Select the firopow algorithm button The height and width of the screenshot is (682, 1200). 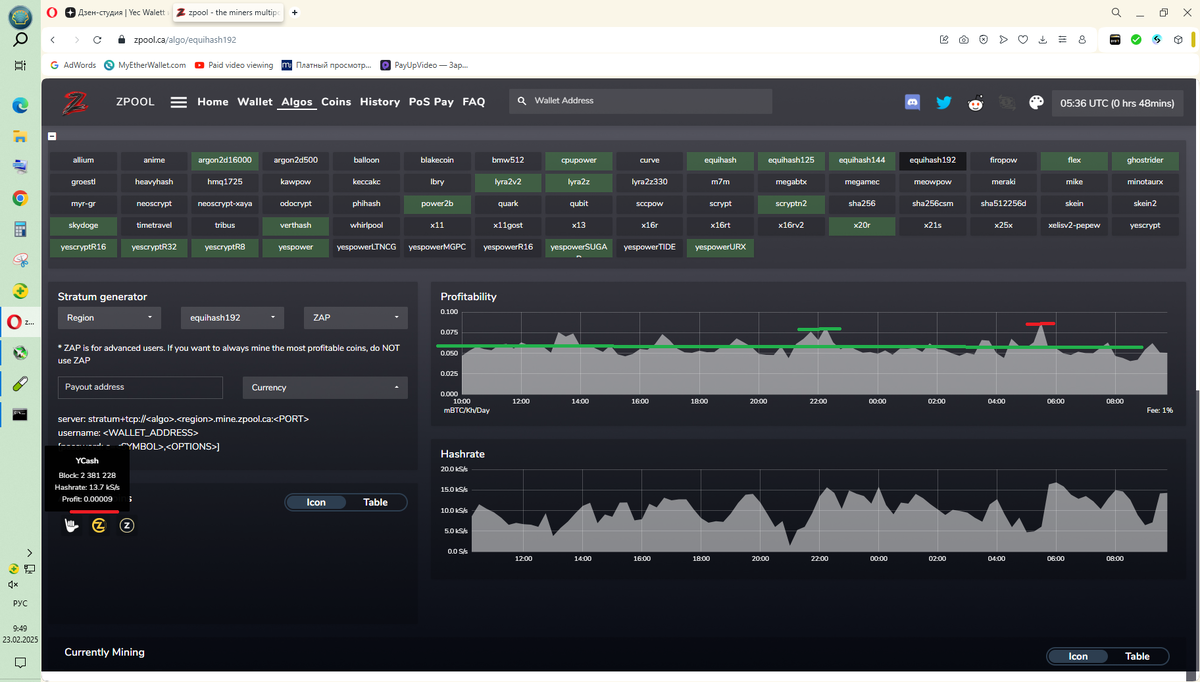1003,160
